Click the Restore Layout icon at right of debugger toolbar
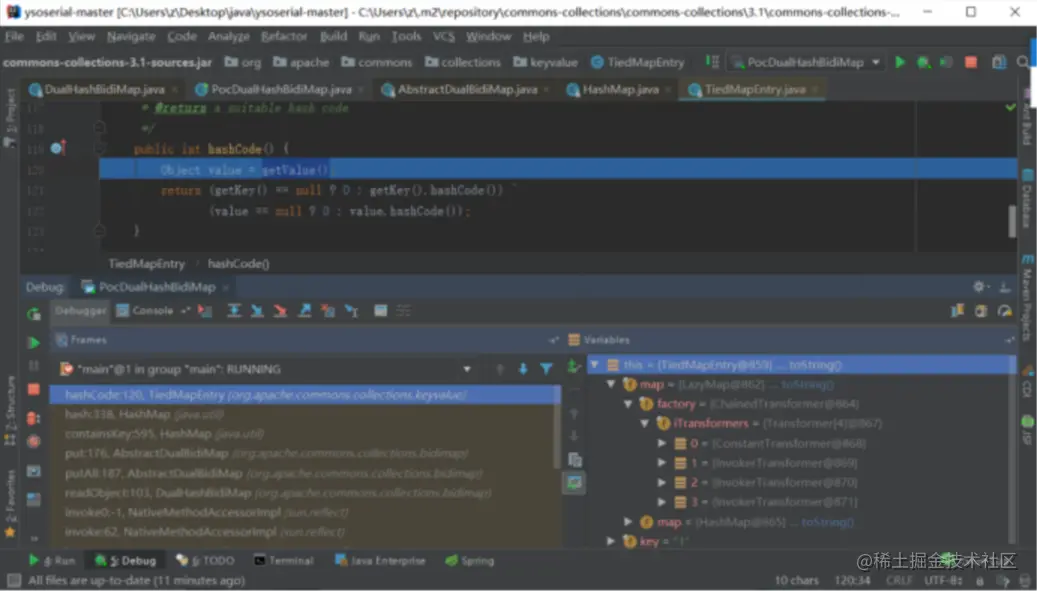 coord(957,311)
